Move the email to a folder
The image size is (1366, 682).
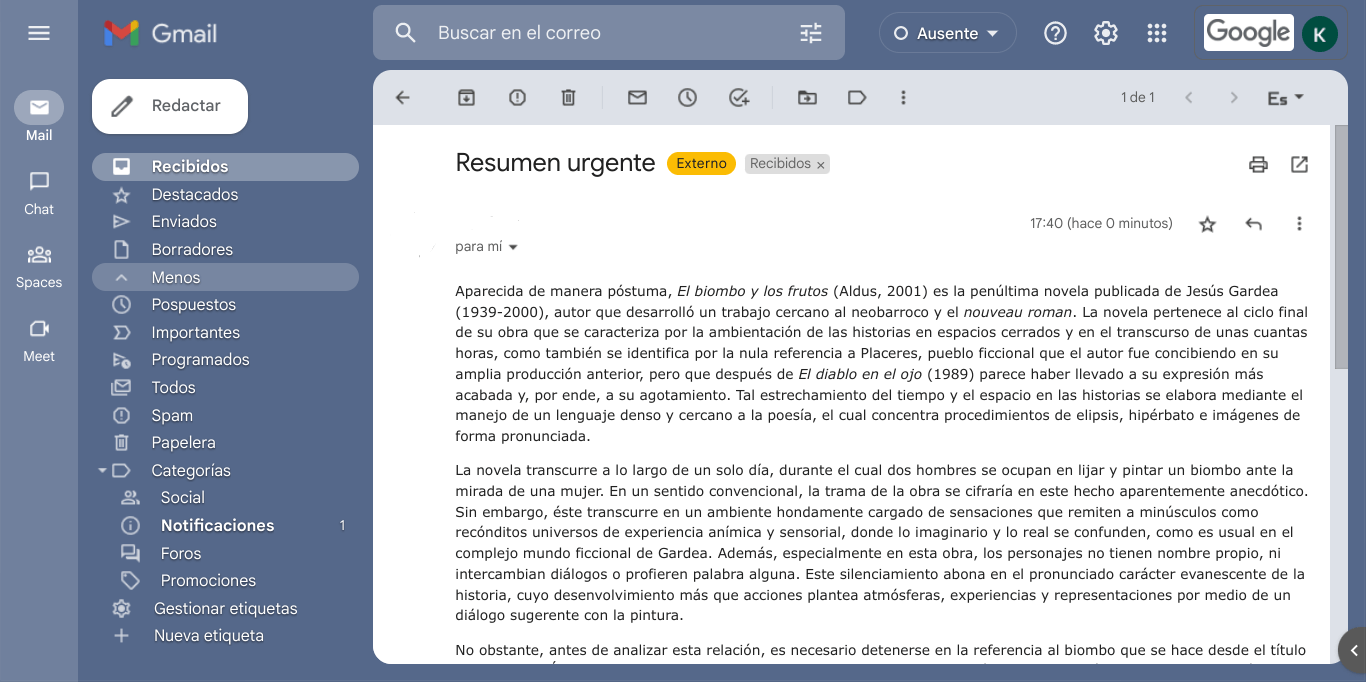pos(807,97)
